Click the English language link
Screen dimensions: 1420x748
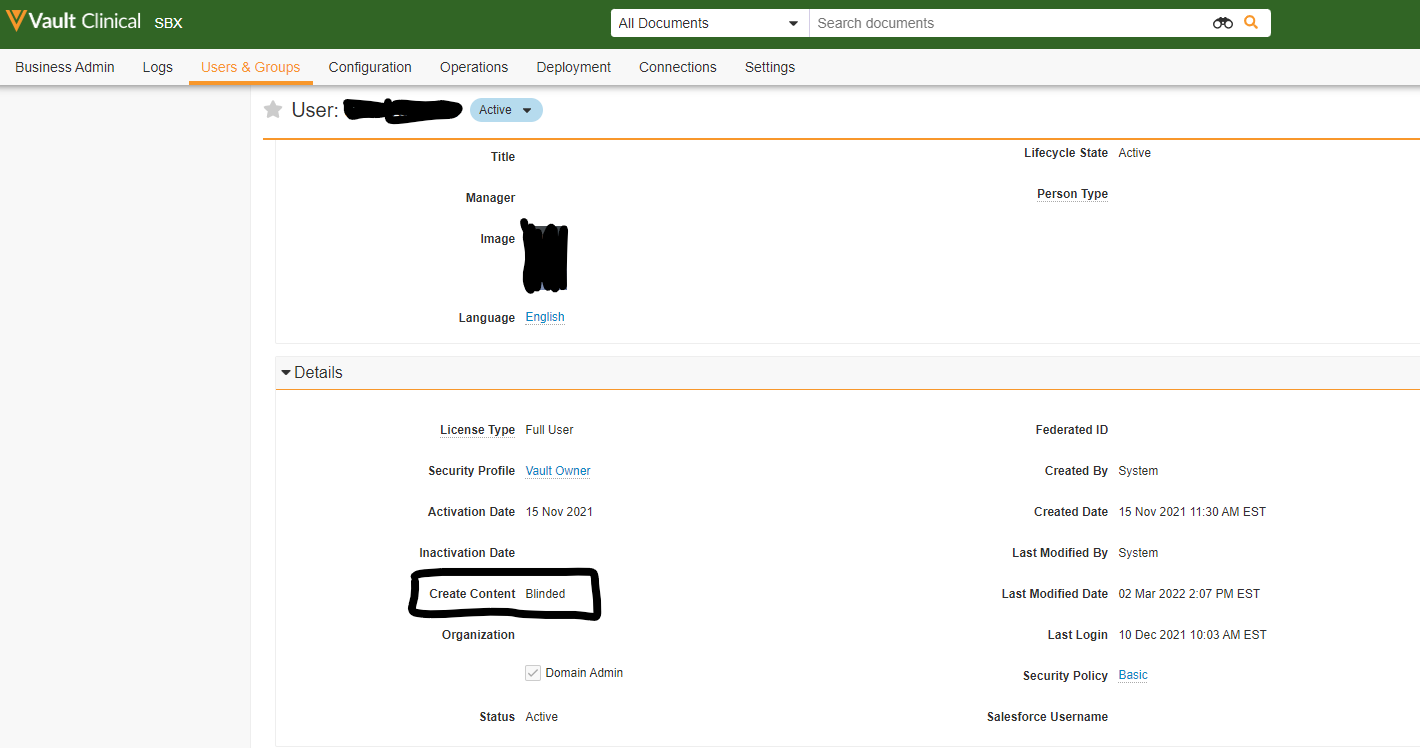[545, 317]
